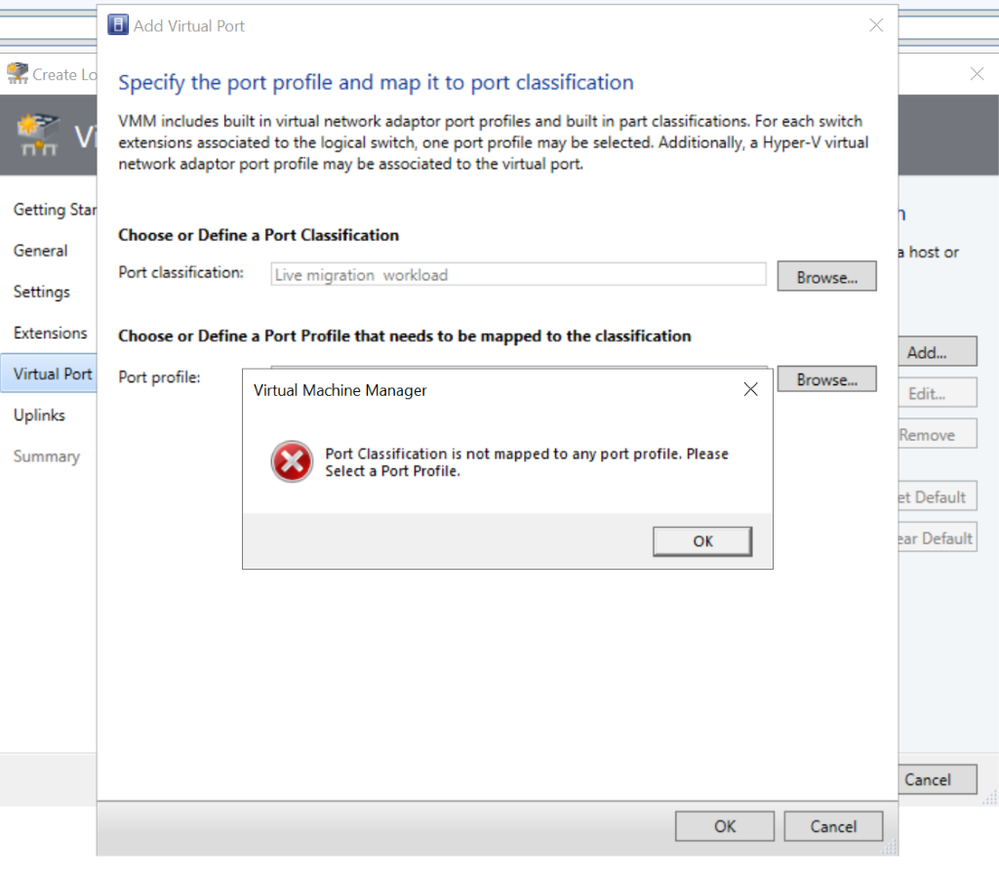999x873 pixels.
Task: Click the Add Virtual Port title icon
Action: point(118,25)
